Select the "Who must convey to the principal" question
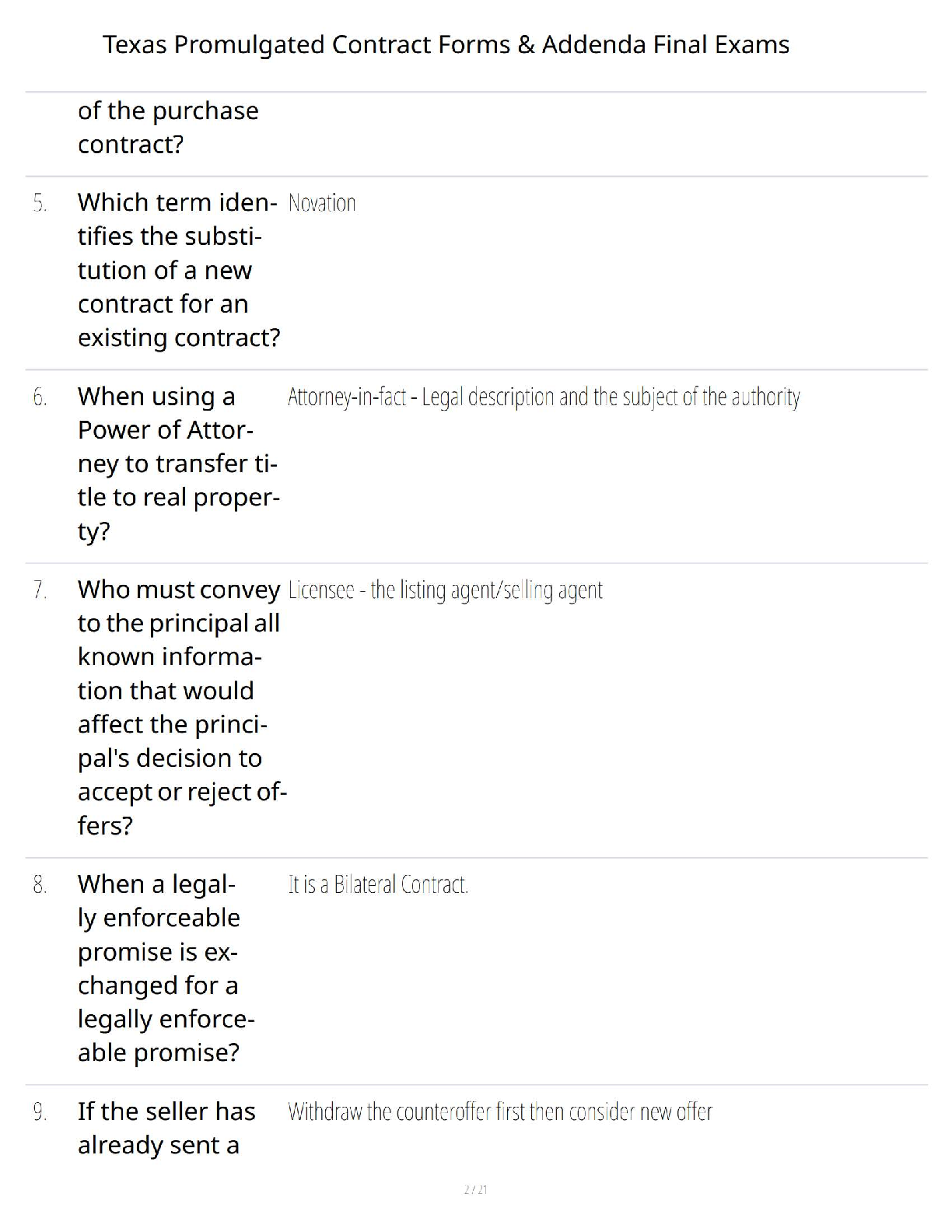Viewport: 952px width, 1232px height. [x=180, y=707]
